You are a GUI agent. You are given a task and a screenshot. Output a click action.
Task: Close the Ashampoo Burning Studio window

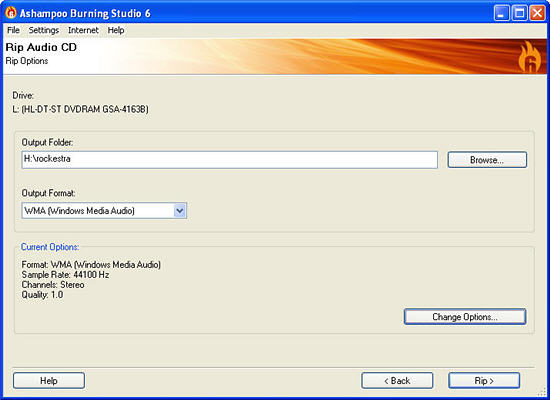click(x=537, y=13)
